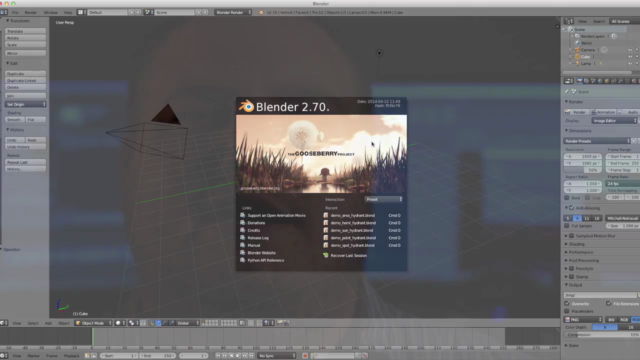This screenshot has width=640, height=360.
Task: Open the Help menu
Action: [x=68, y=12]
